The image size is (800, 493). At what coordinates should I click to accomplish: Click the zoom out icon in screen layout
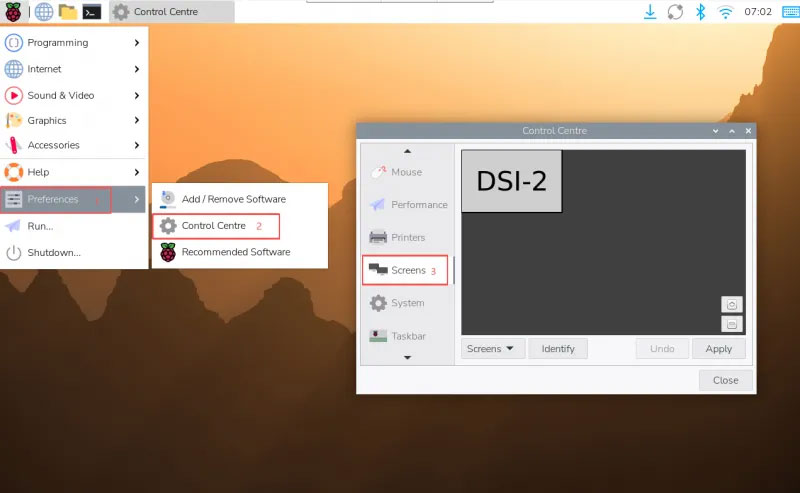(x=732, y=324)
